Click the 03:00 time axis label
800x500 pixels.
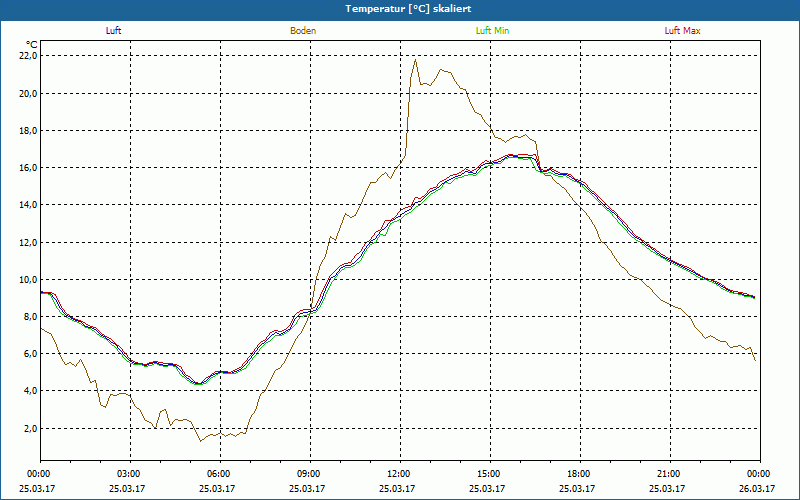point(130,474)
